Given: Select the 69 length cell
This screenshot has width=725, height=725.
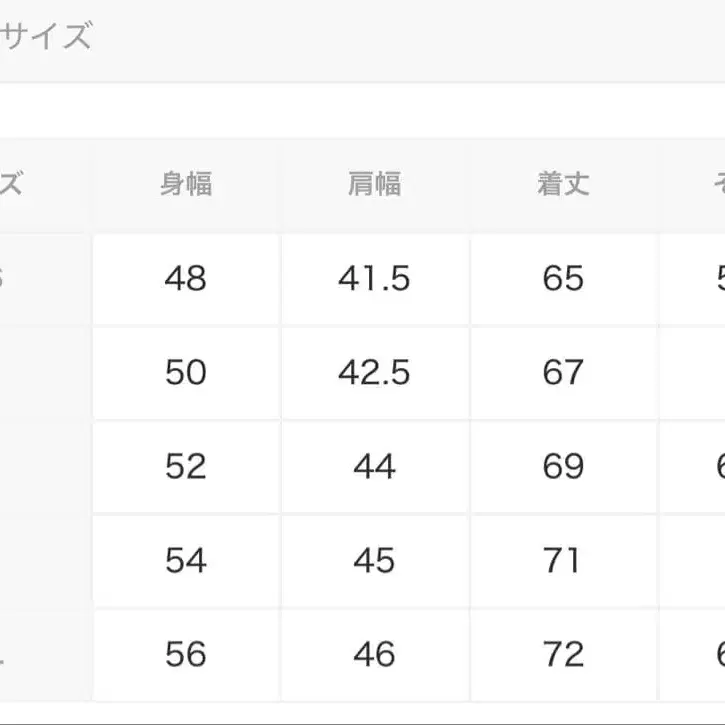Looking at the screenshot, I should [x=563, y=467].
